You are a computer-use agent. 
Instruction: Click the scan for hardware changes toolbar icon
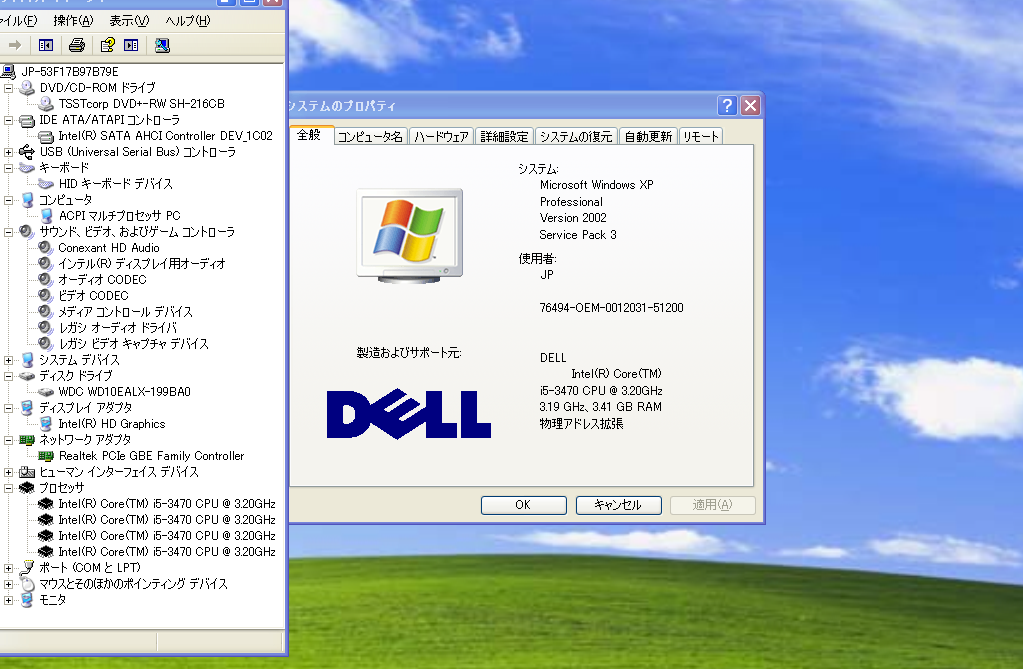(x=162, y=44)
